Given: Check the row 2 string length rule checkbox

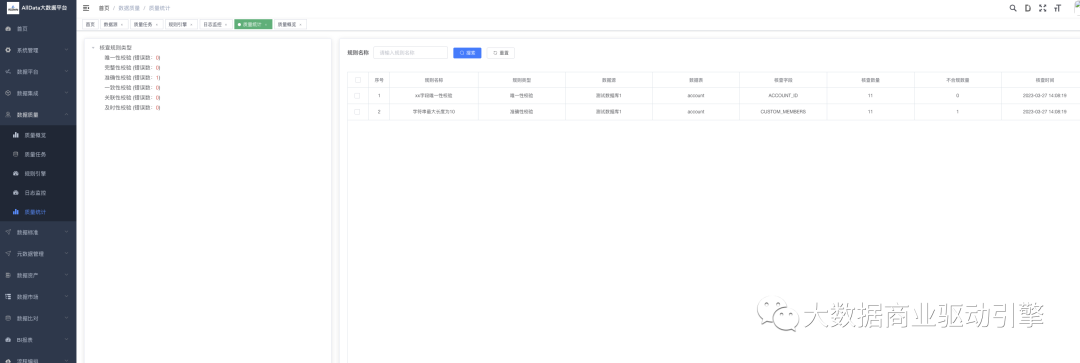Looking at the screenshot, I should tap(357, 112).
